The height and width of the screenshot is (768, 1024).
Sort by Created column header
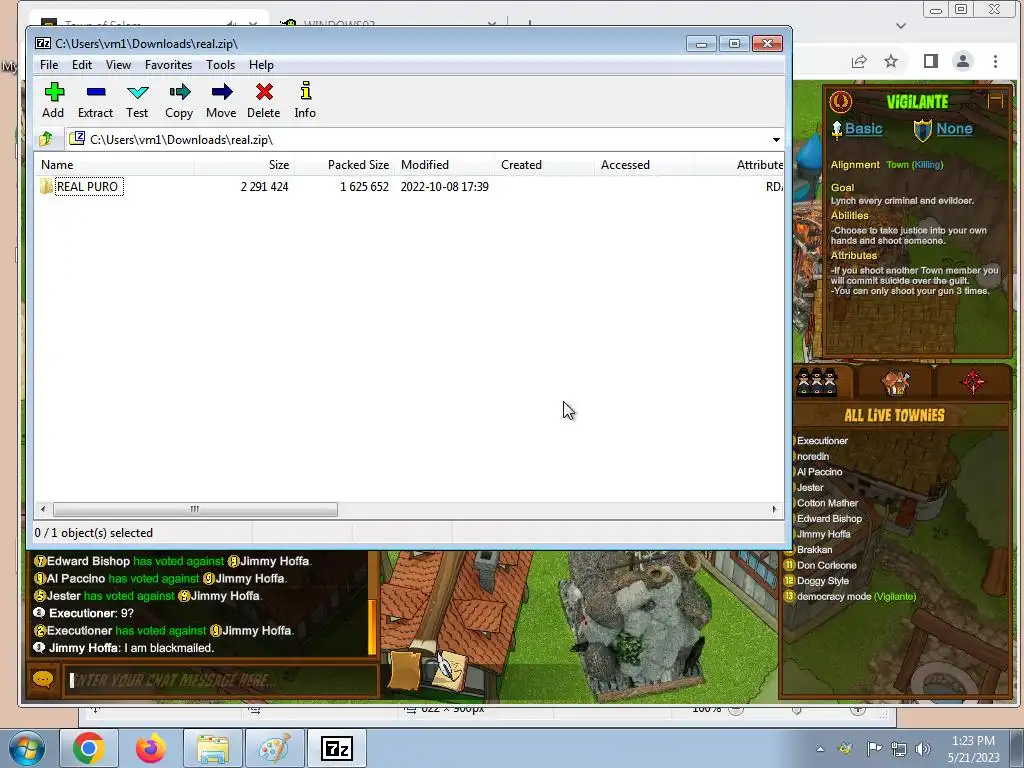[545, 165]
